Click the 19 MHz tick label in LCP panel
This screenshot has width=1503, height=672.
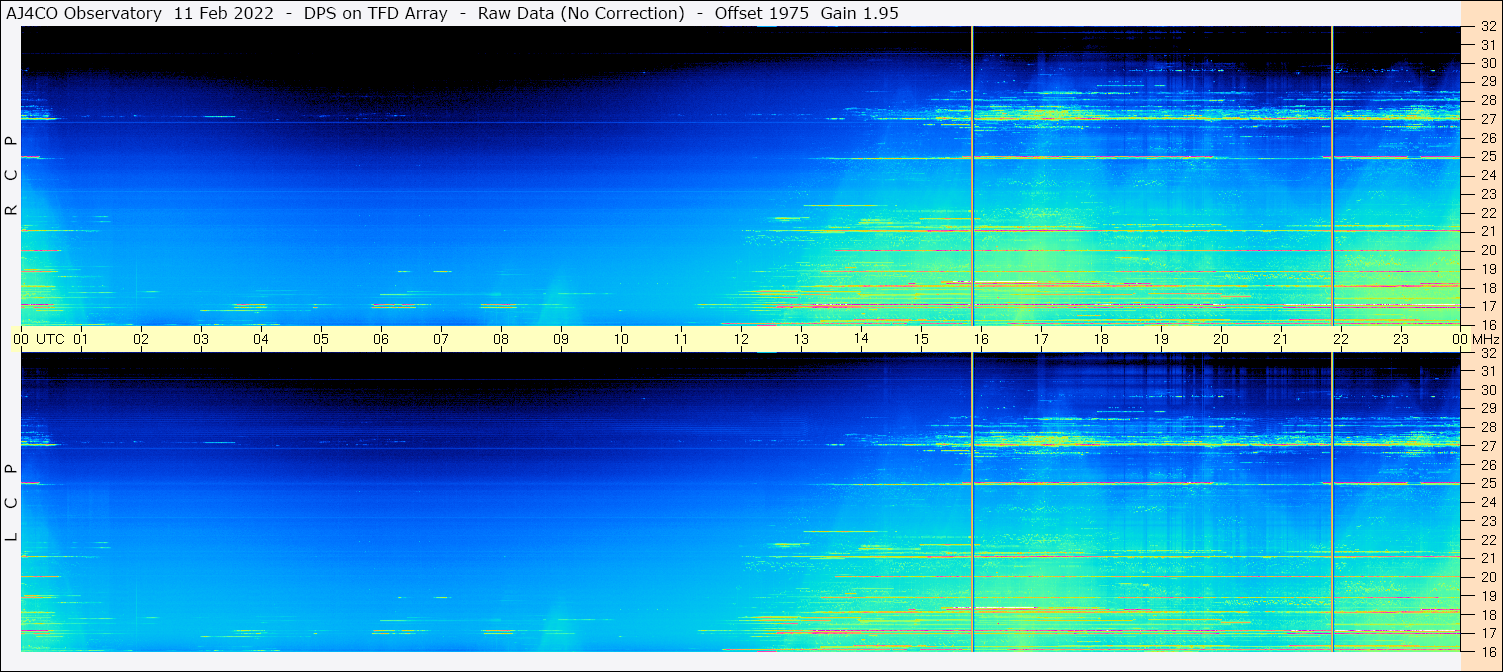[x=1488, y=596]
